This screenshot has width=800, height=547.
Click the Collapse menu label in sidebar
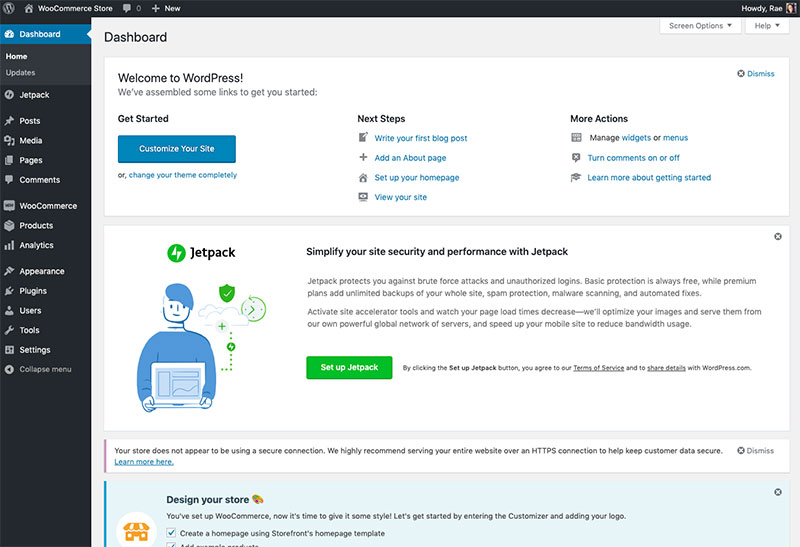click(x=45, y=369)
